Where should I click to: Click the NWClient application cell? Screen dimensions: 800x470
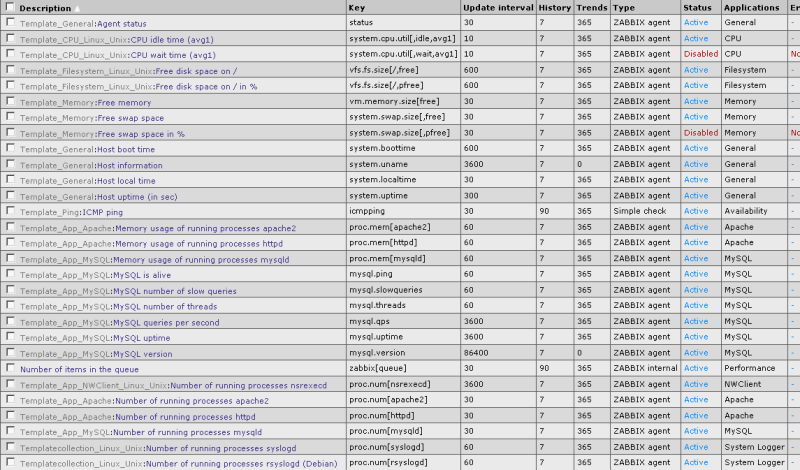click(742, 384)
